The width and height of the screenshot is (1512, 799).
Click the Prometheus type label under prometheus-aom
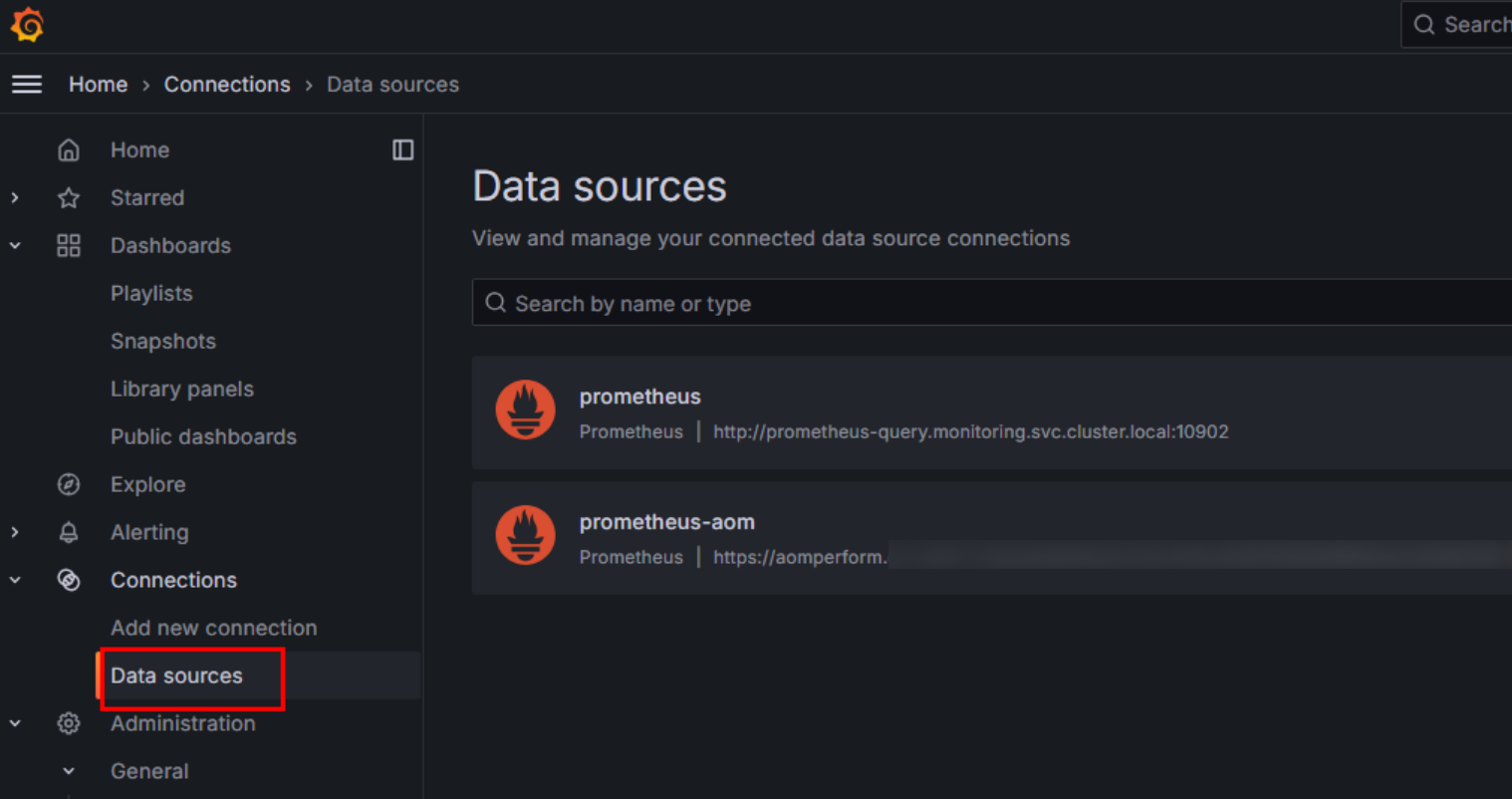coord(631,558)
